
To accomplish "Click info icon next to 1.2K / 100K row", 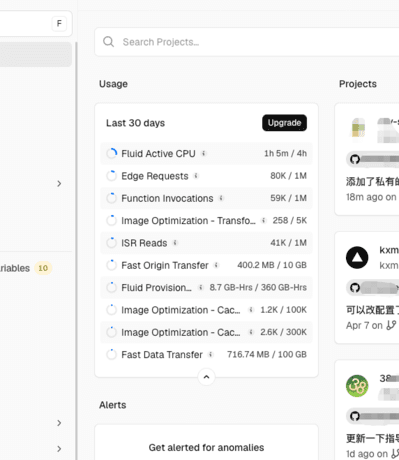I will coord(251,310).
